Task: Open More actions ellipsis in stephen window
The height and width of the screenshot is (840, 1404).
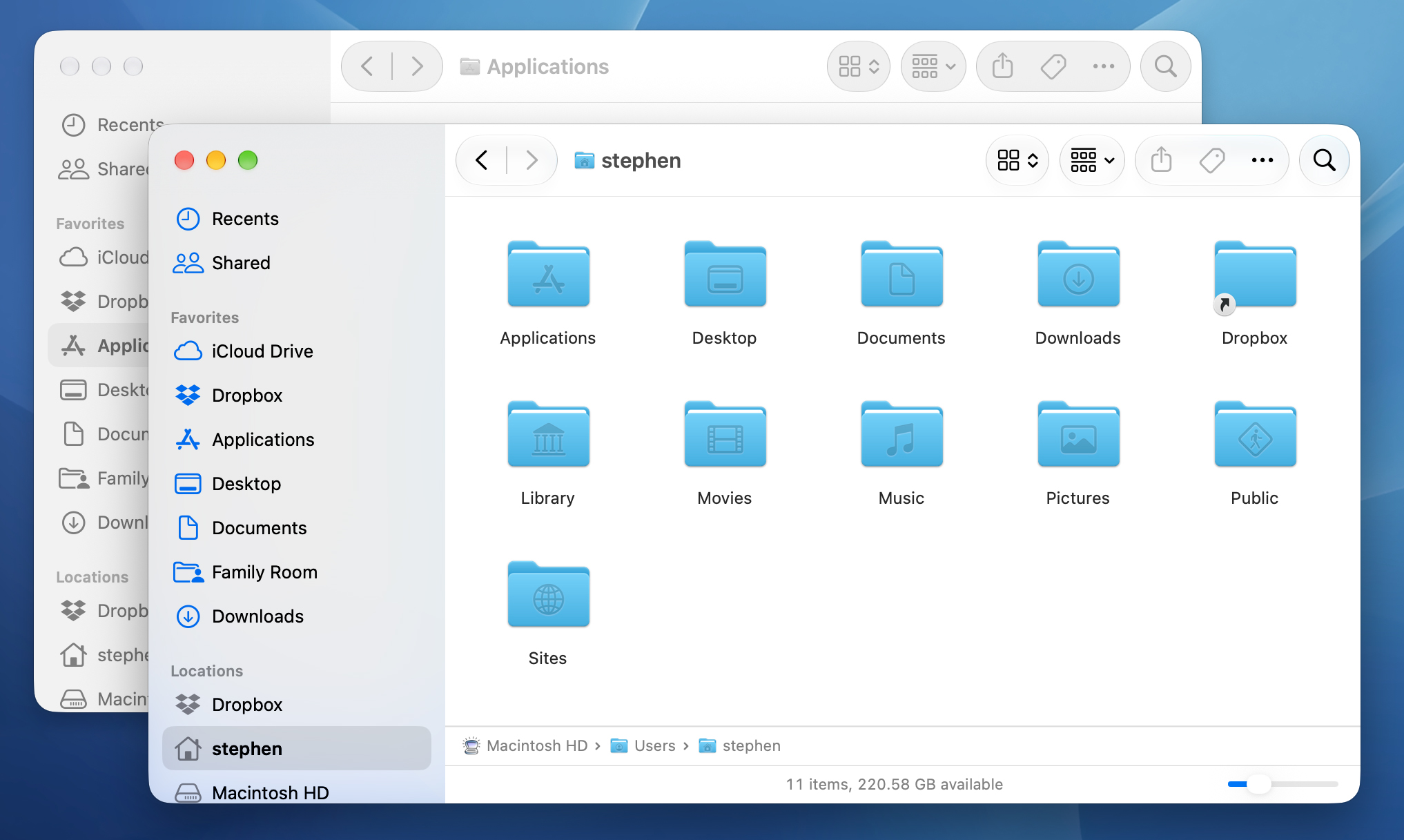Action: point(1262,160)
